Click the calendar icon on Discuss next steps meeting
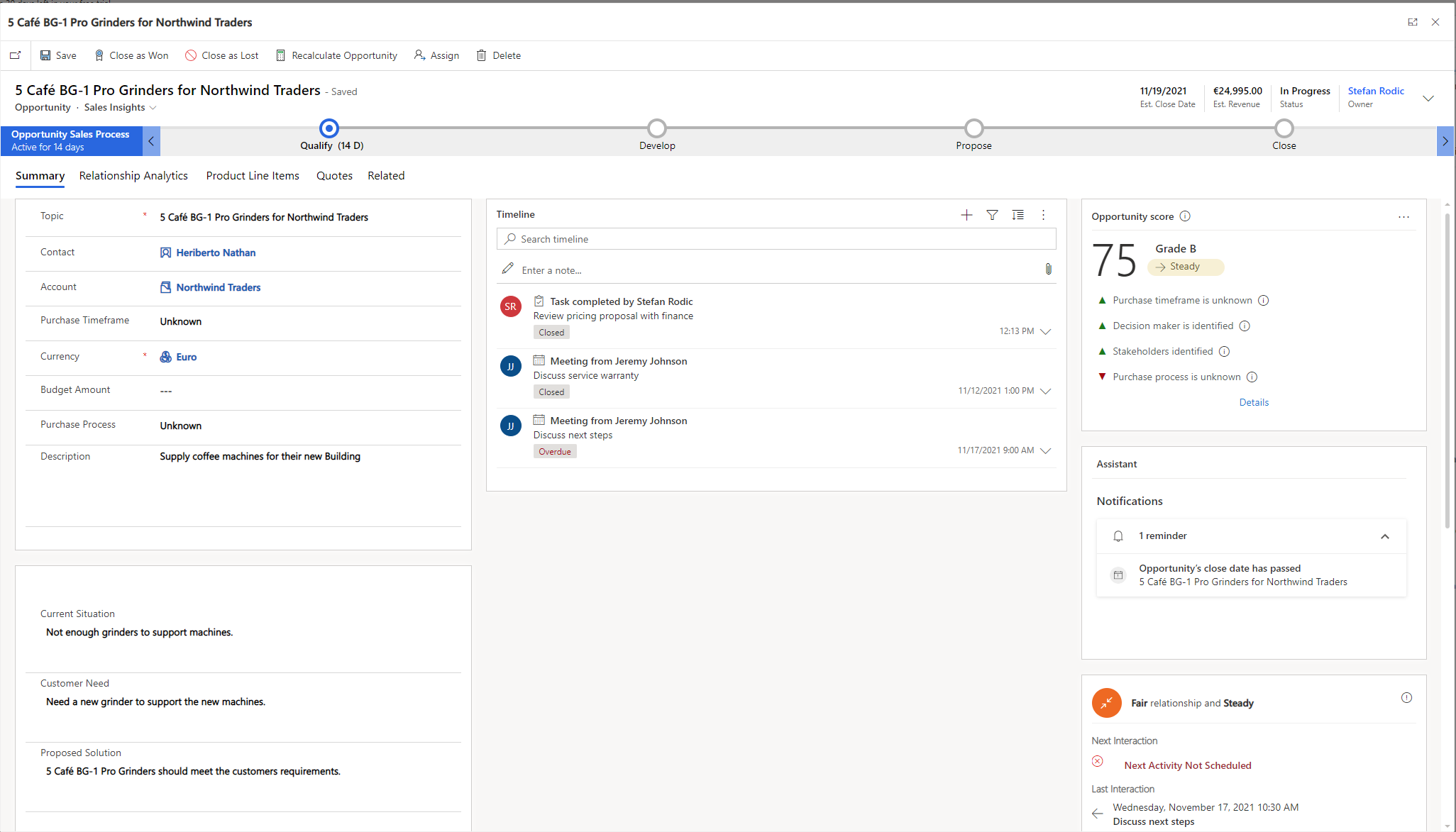Image resolution: width=1456 pixels, height=832 pixels. (539, 421)
